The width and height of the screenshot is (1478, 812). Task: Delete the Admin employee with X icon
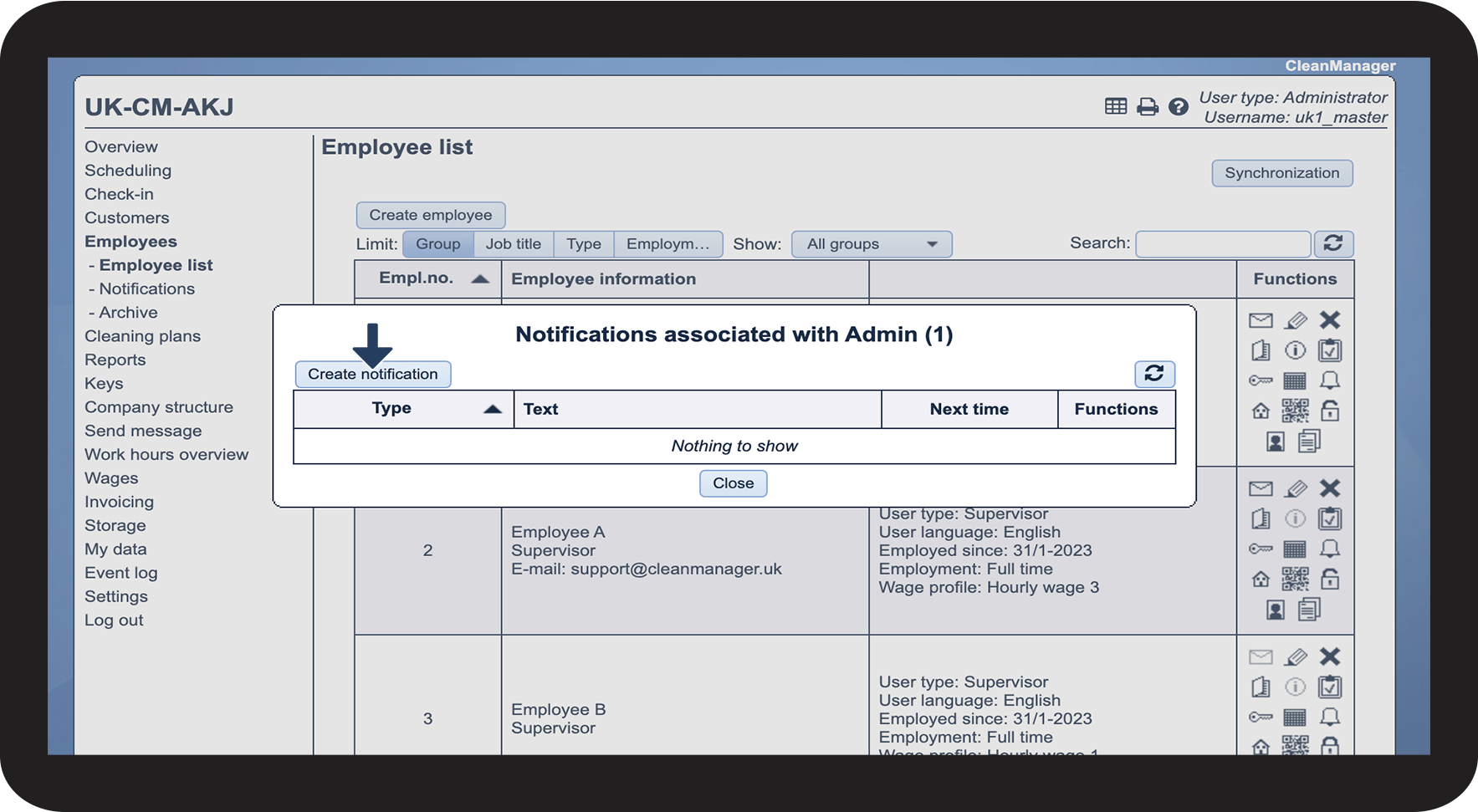click(x=1330, y=320)
